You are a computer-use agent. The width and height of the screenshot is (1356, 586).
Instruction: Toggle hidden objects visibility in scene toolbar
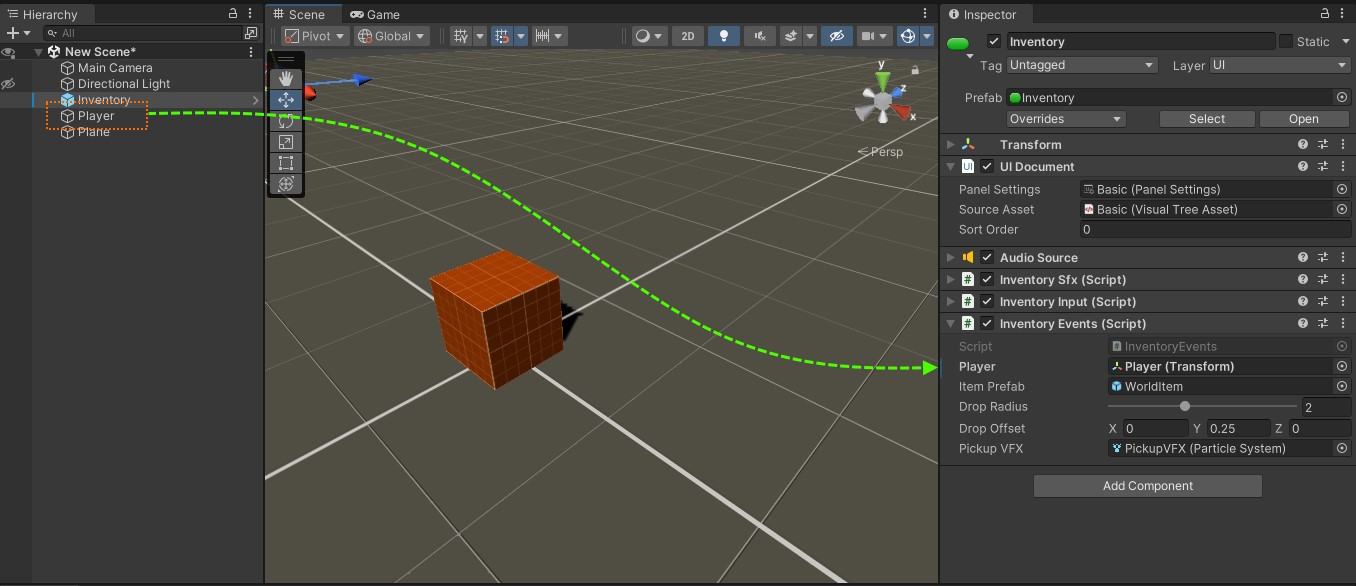pyautogui.click(x=836, y=36)
